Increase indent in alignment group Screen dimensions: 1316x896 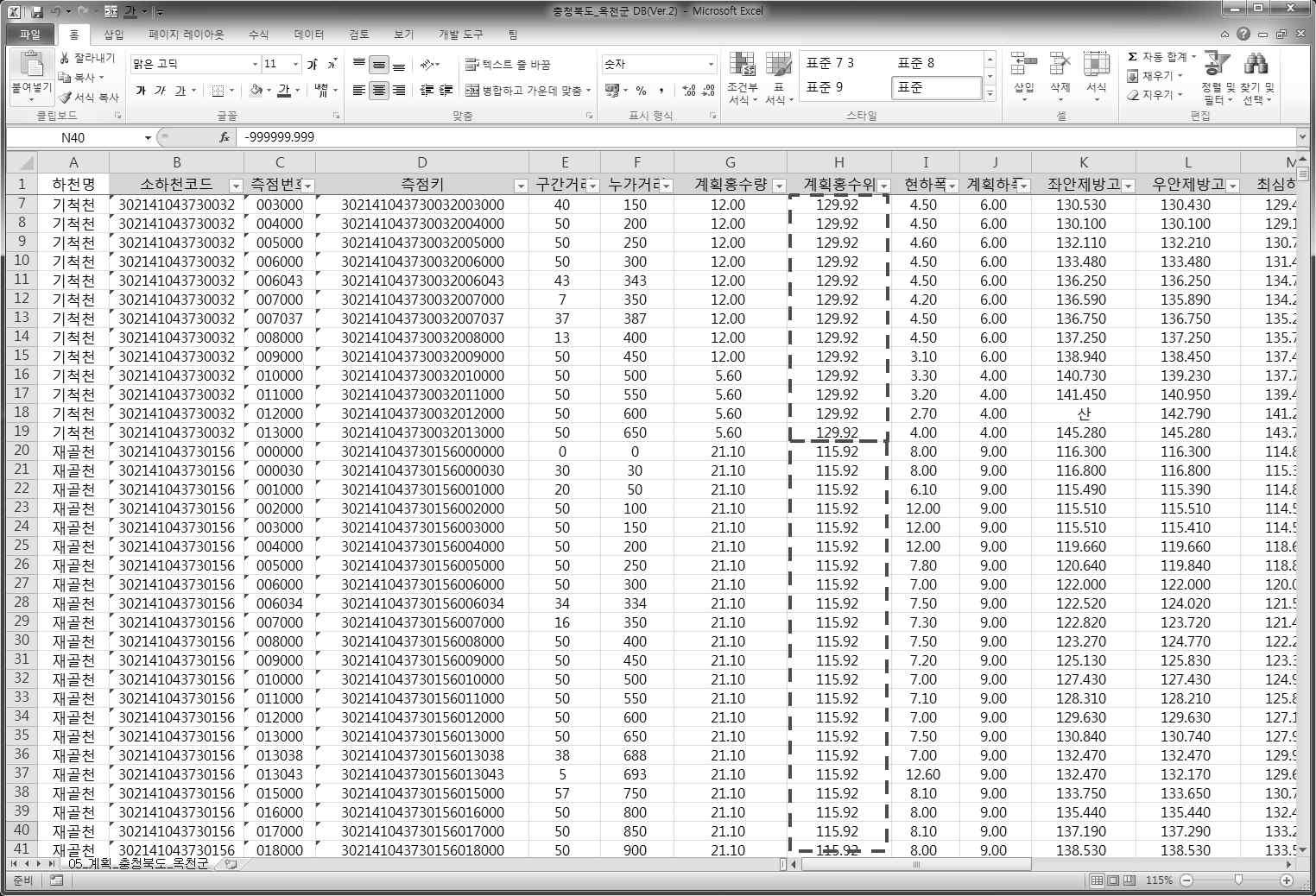[446, 90]
